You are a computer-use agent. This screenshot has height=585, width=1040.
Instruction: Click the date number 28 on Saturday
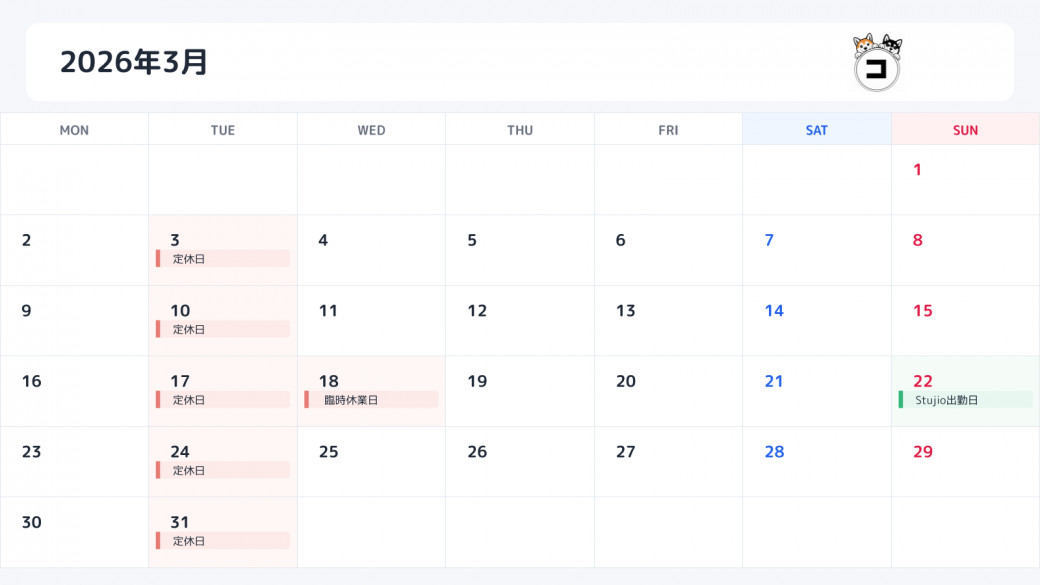[774, 452]
